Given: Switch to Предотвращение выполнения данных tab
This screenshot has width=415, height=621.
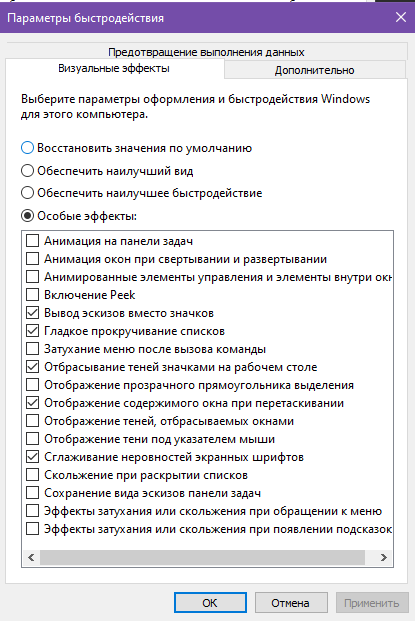Looking at the screenshot, I should 206,52.
